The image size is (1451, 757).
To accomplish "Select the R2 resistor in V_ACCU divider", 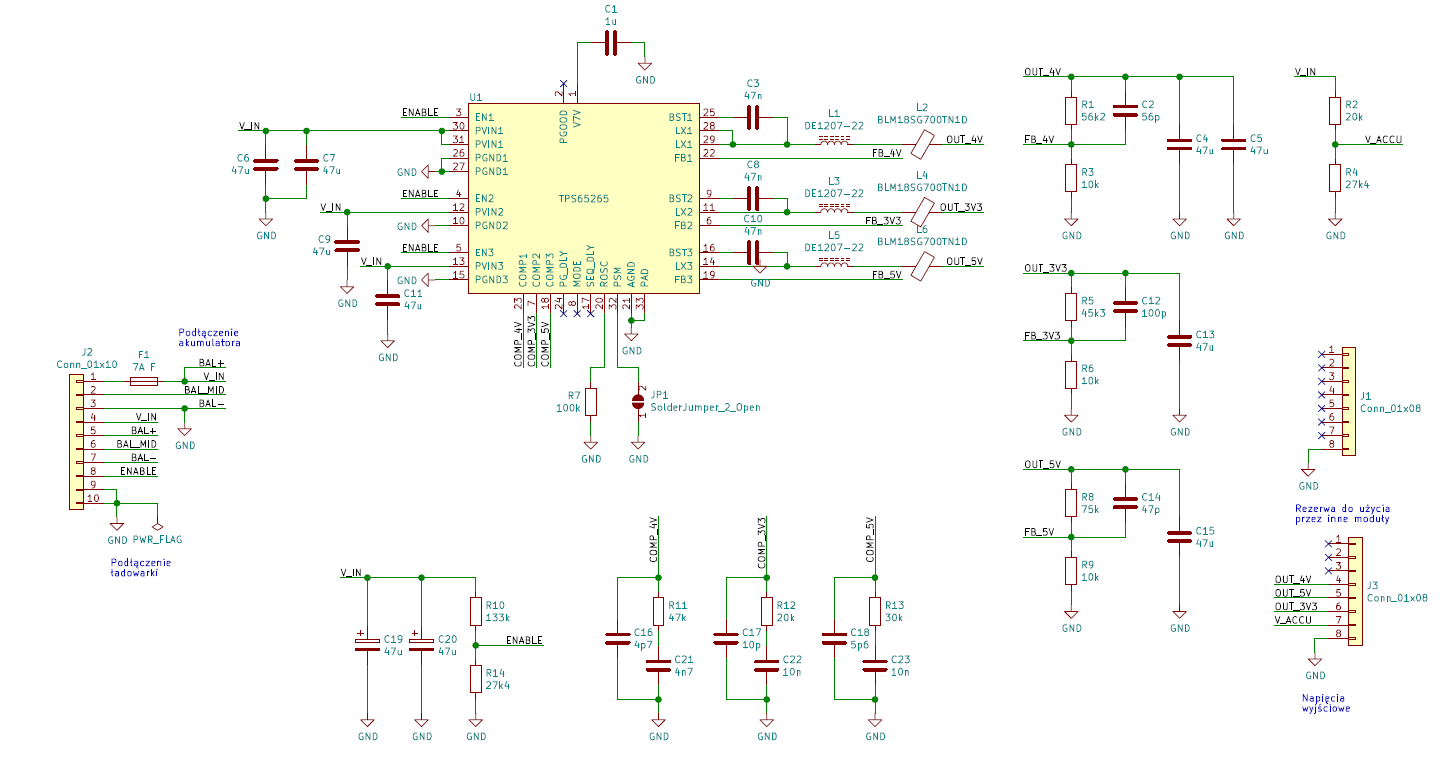I will (x=1335, y=110).
